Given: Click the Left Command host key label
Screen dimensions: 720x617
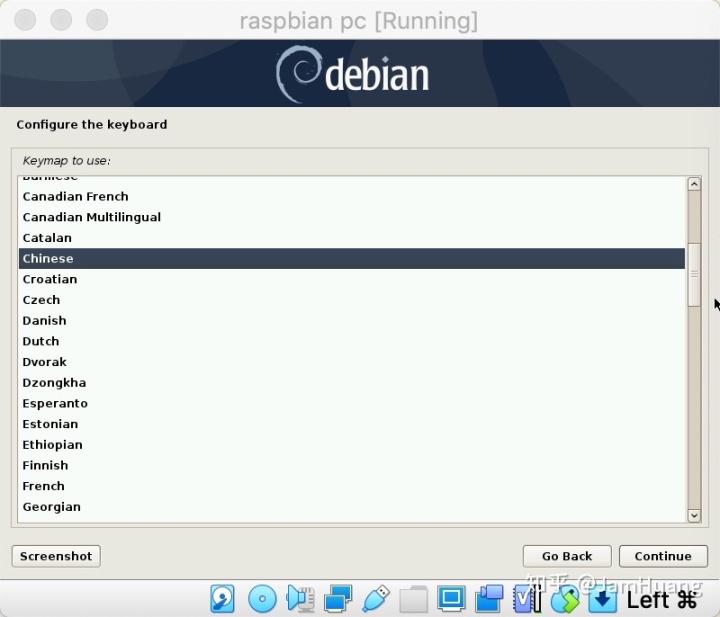Looking at the screenshot, I should pyautogui.click(x=662, y=600).
